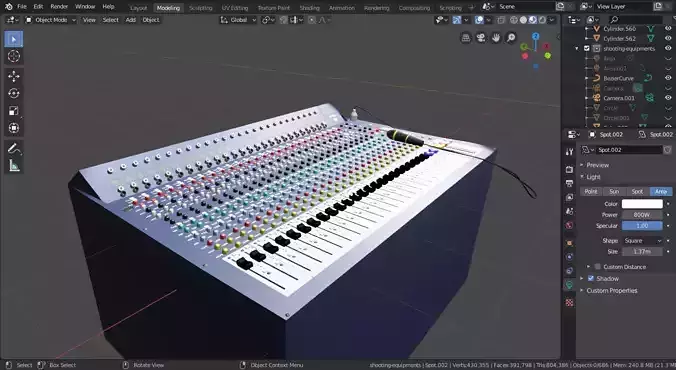Select the Annotate pencil tool
Image resolution: width=676 pixels, height=370 pixels.
click(14, 148)
